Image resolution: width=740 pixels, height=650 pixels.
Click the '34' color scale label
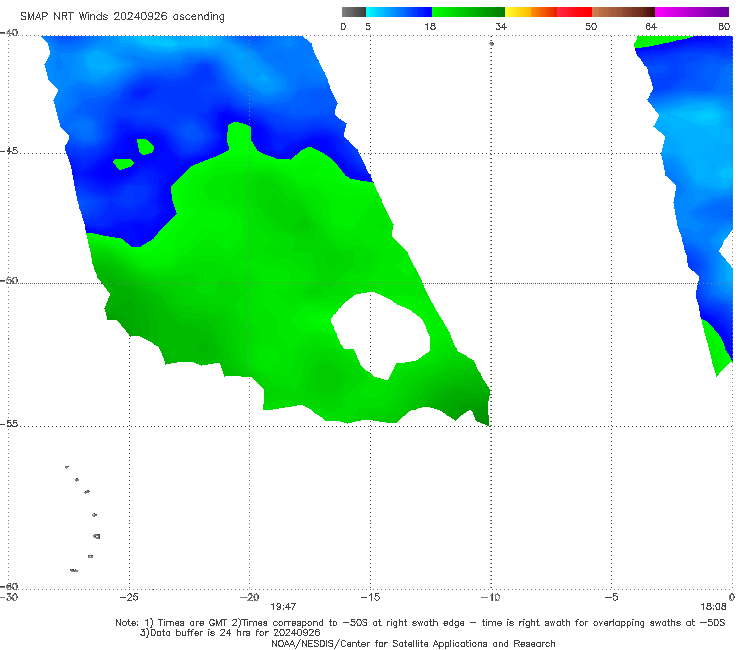(x=501, y=26)
